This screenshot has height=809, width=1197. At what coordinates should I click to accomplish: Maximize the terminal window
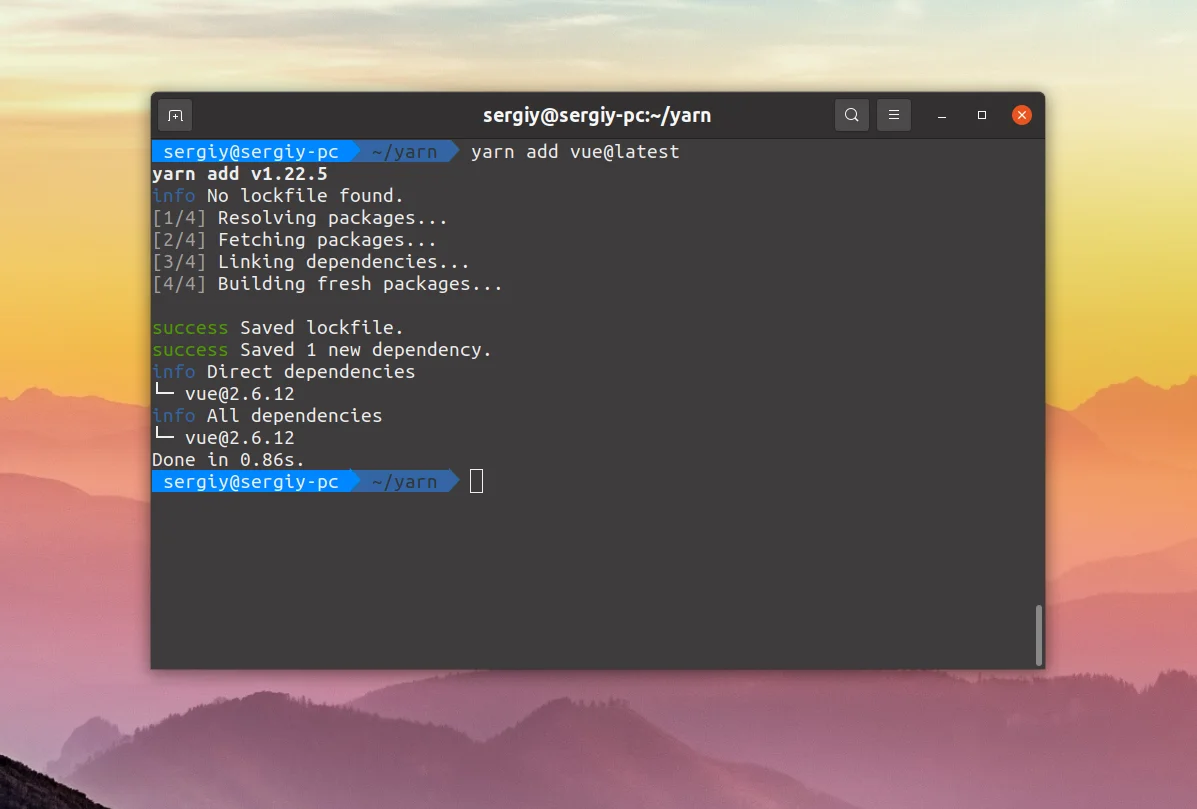point(982,115)
